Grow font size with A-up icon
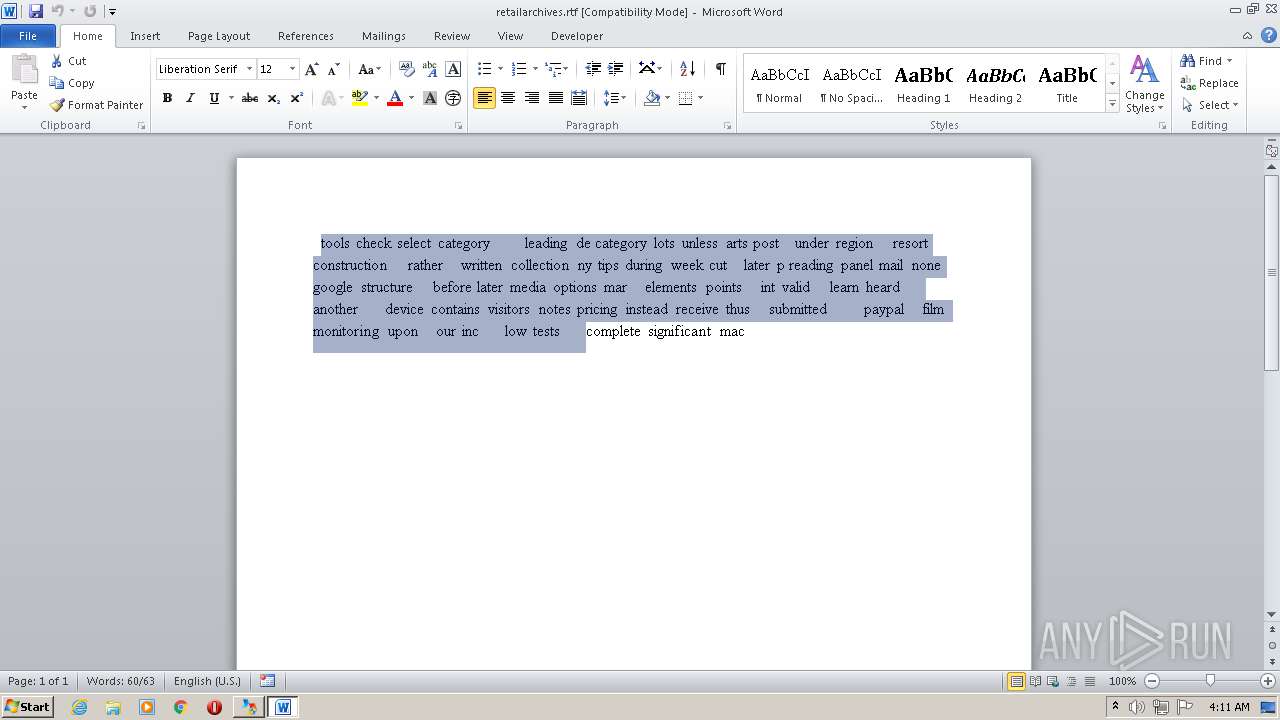Viewport: 1280px width, 720px height. [312, 69]
